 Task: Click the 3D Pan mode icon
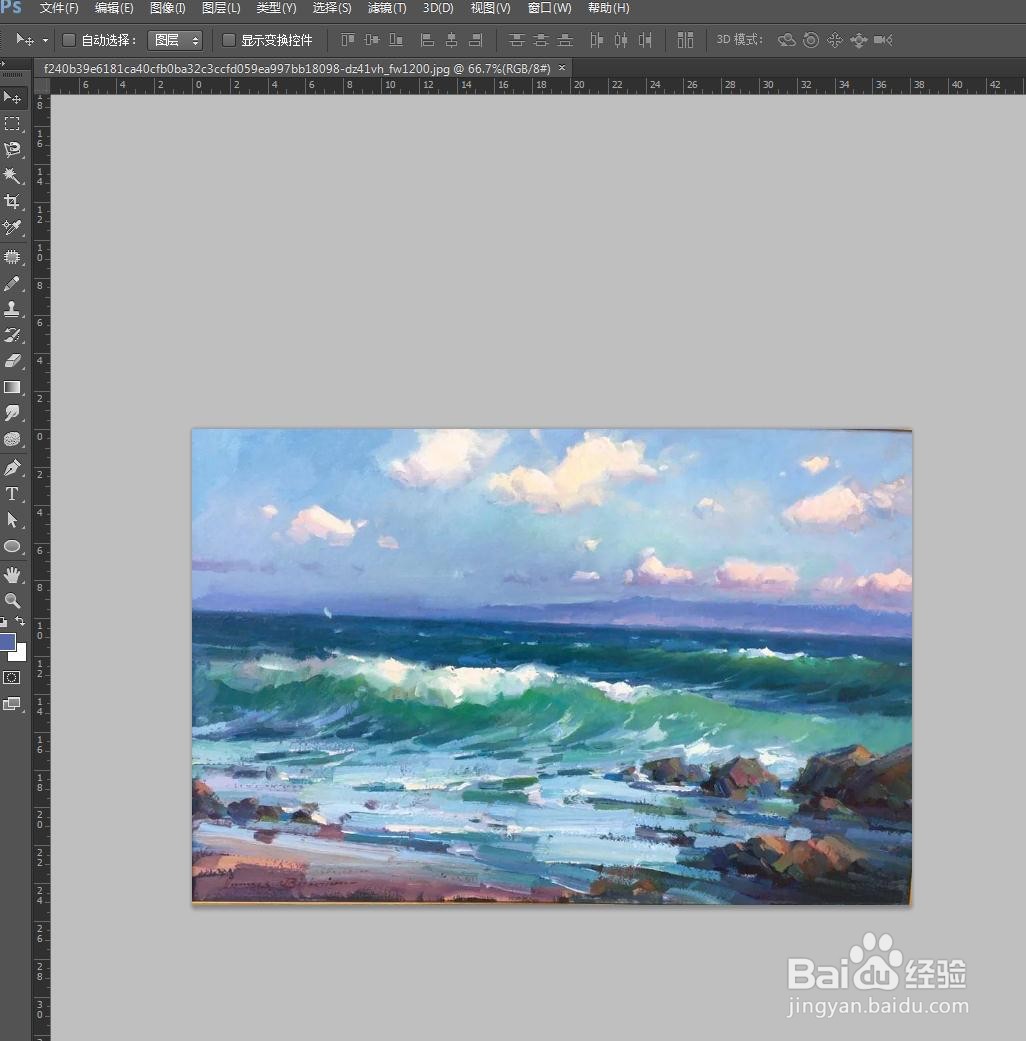click(835, 40)
